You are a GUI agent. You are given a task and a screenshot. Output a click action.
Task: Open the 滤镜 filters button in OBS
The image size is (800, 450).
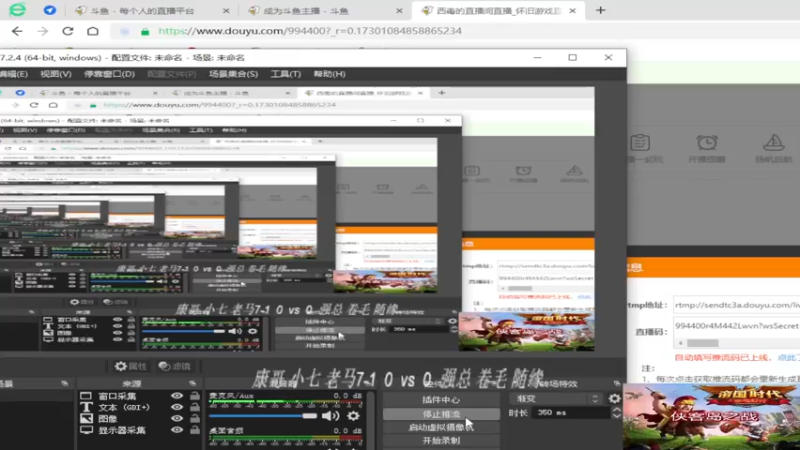click(x=174, y=366)
